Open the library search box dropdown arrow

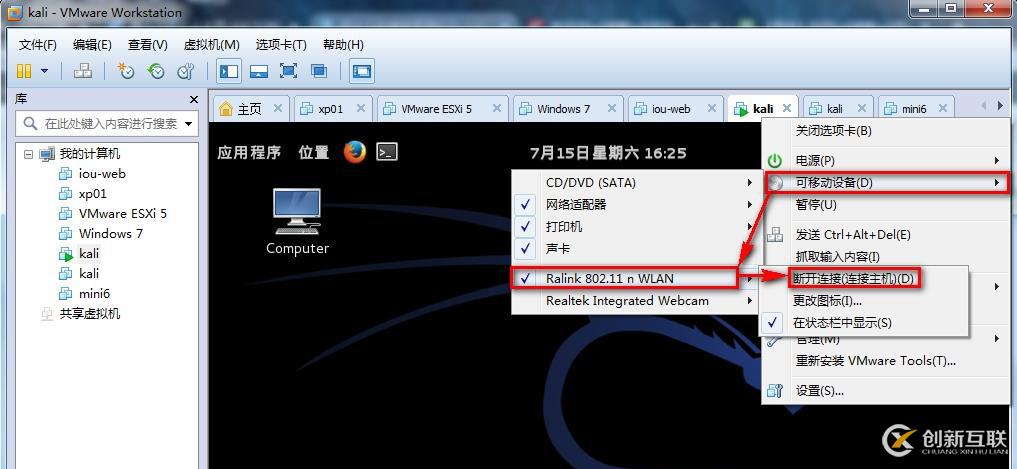189,123
